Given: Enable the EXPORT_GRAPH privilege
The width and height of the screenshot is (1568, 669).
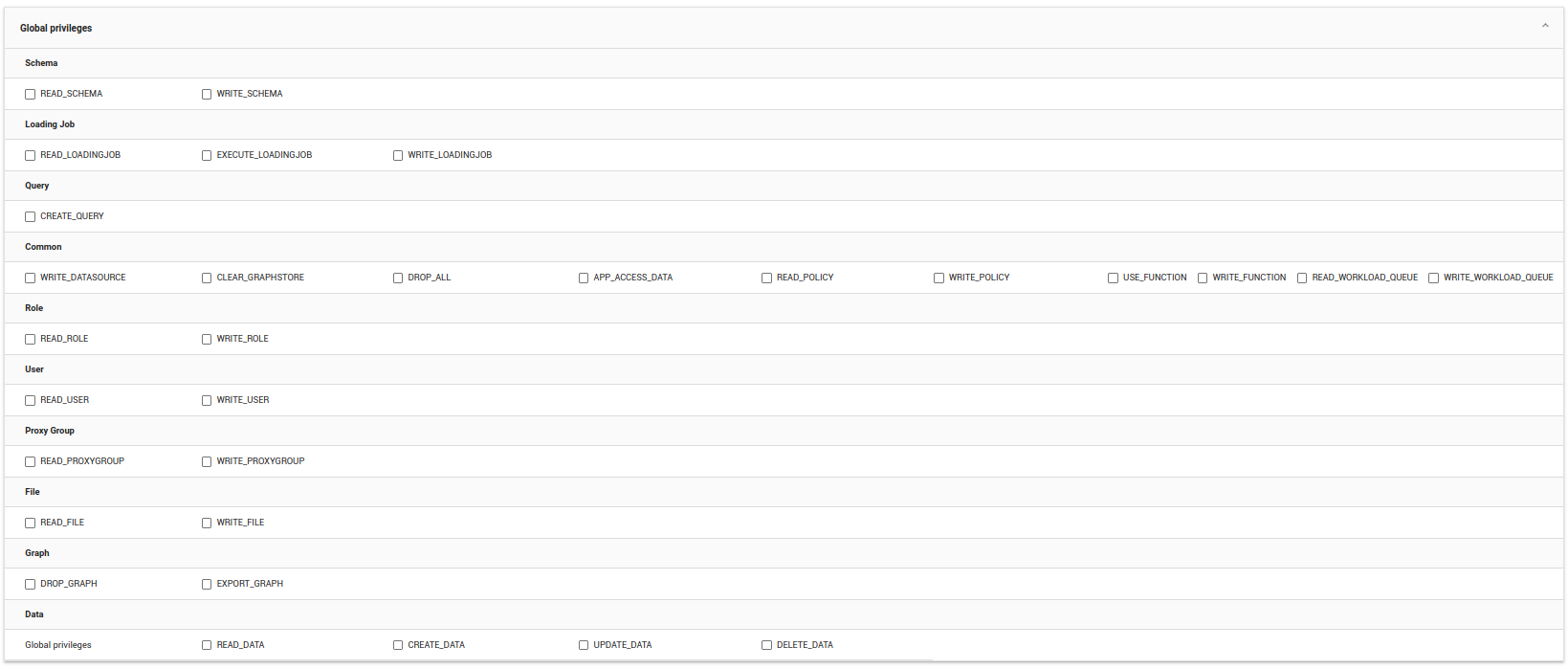Looking at the screenshot, I should [207, 585].
